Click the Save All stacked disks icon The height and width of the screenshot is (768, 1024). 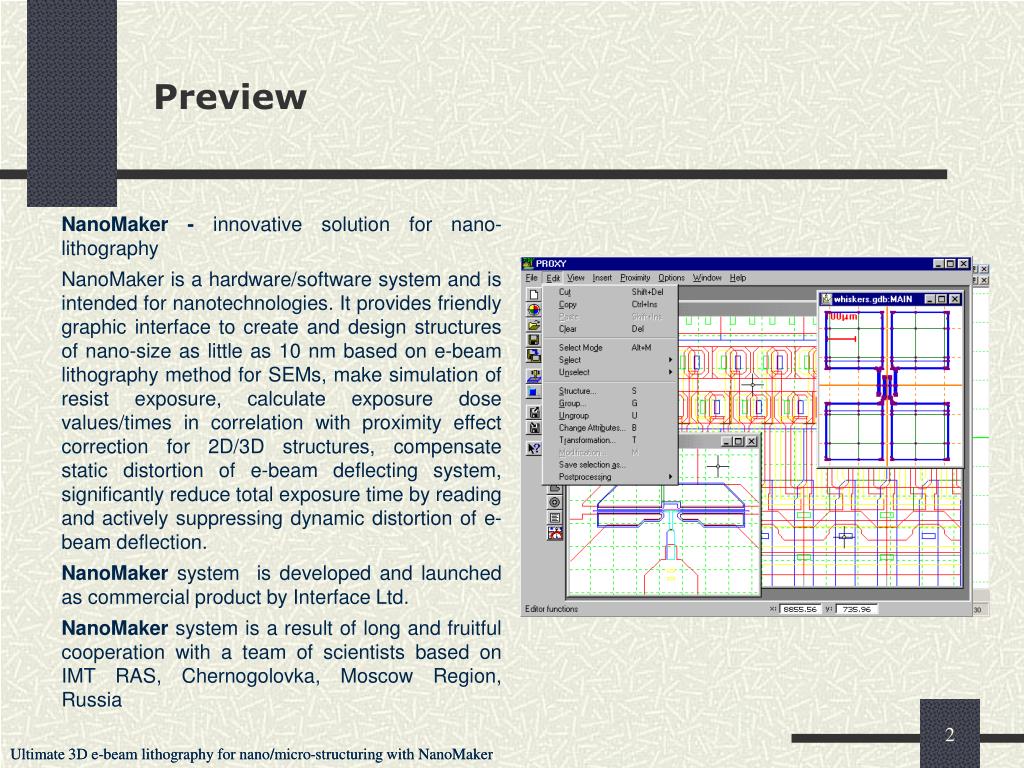coord(534,355)
